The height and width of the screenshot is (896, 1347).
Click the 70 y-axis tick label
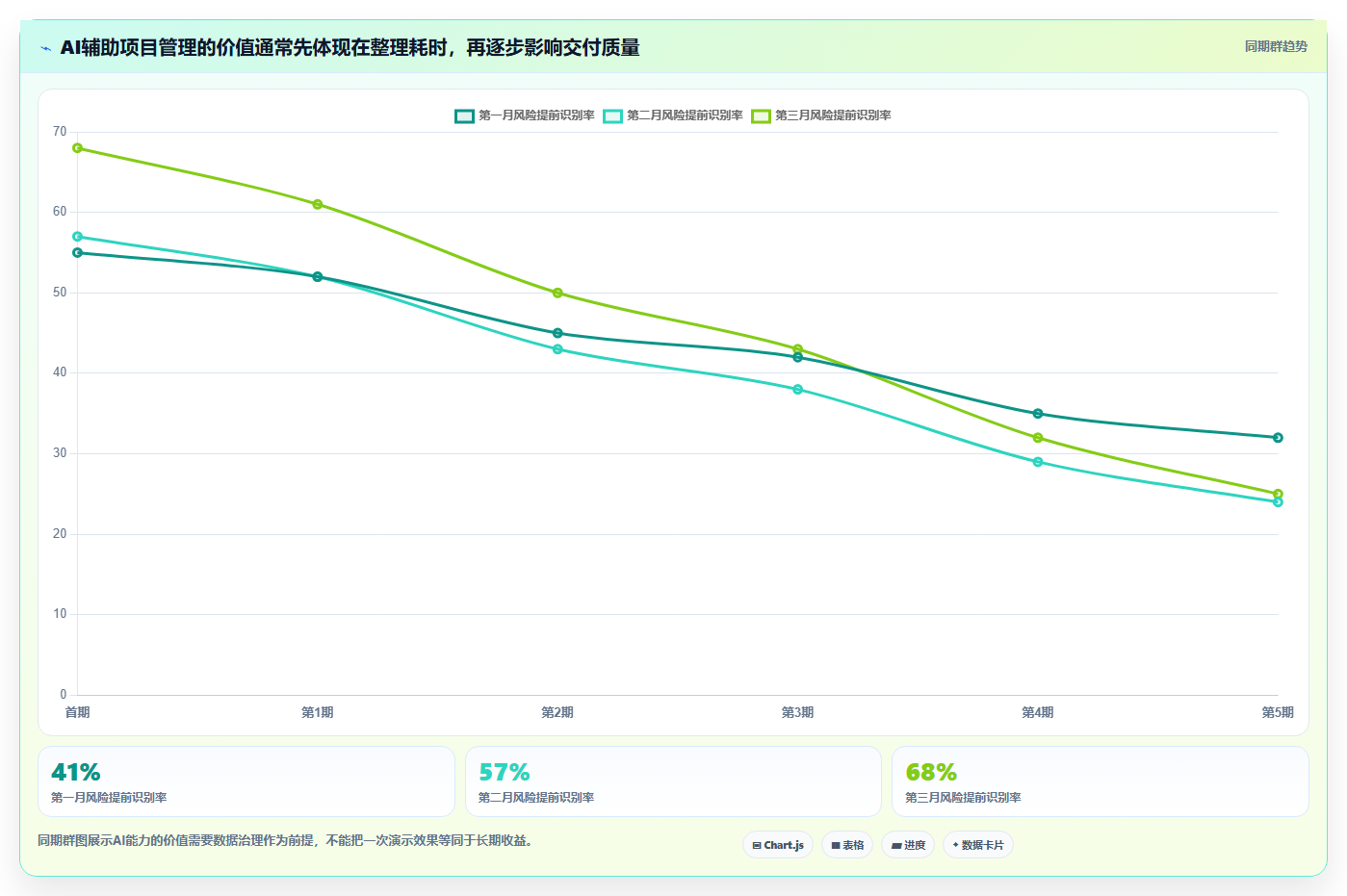click(60, 132)
